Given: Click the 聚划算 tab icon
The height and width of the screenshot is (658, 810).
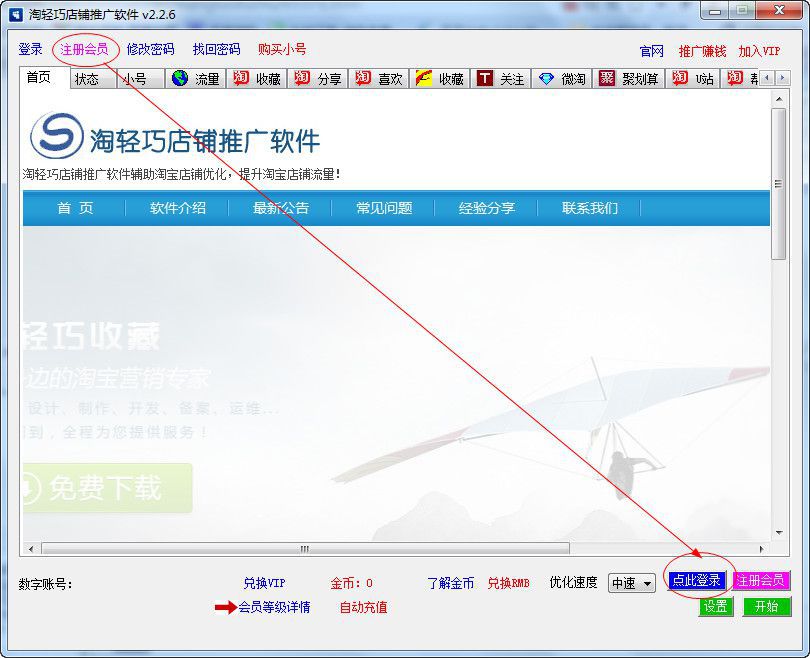Looking at the screenshot, I should click(604, 79).
